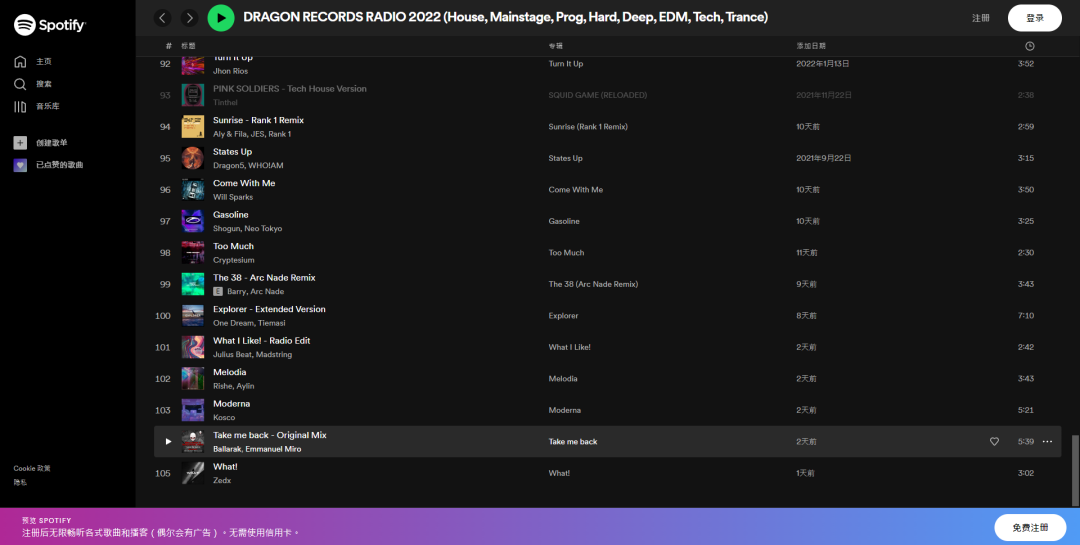This screenshot has width=1080, height=545.
Task: Open Gasoline album cover
Action: click(193, 221)
